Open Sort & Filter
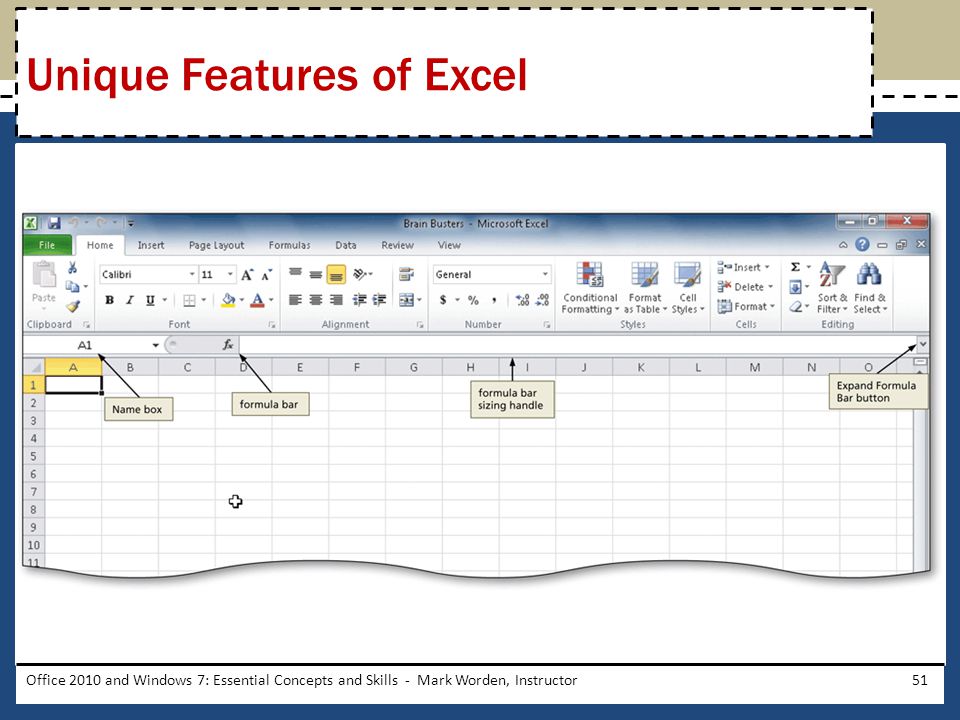Image resolution: width=960 pixels, height=720 pixels. (x=832, y=288)
